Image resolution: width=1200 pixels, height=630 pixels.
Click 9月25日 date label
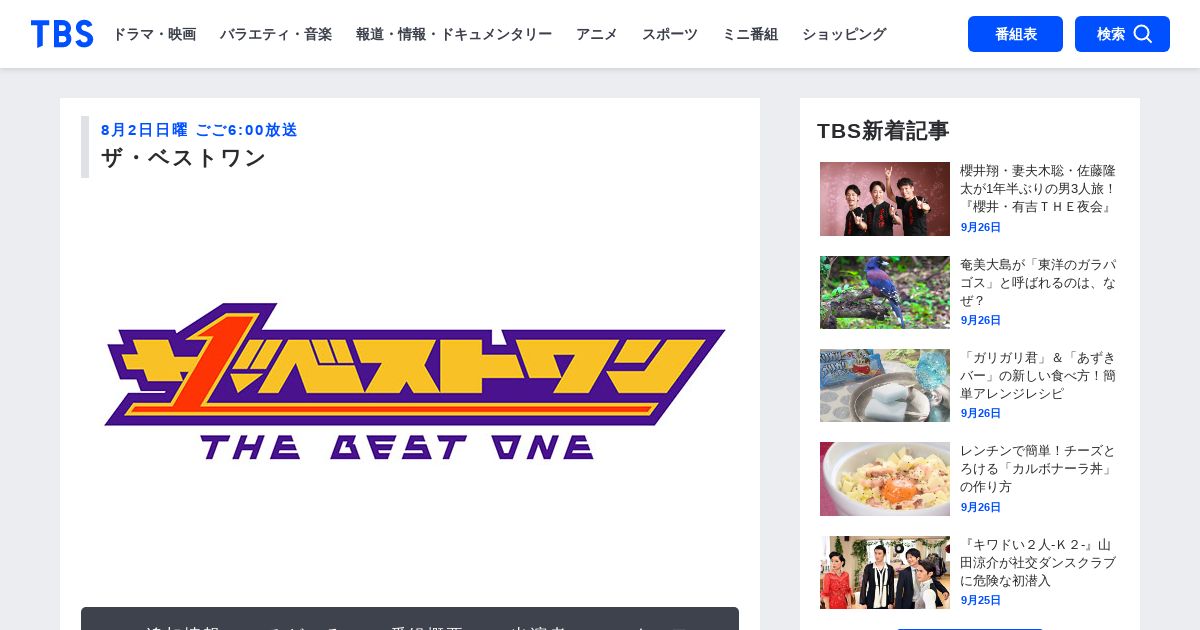click(981, 600)
